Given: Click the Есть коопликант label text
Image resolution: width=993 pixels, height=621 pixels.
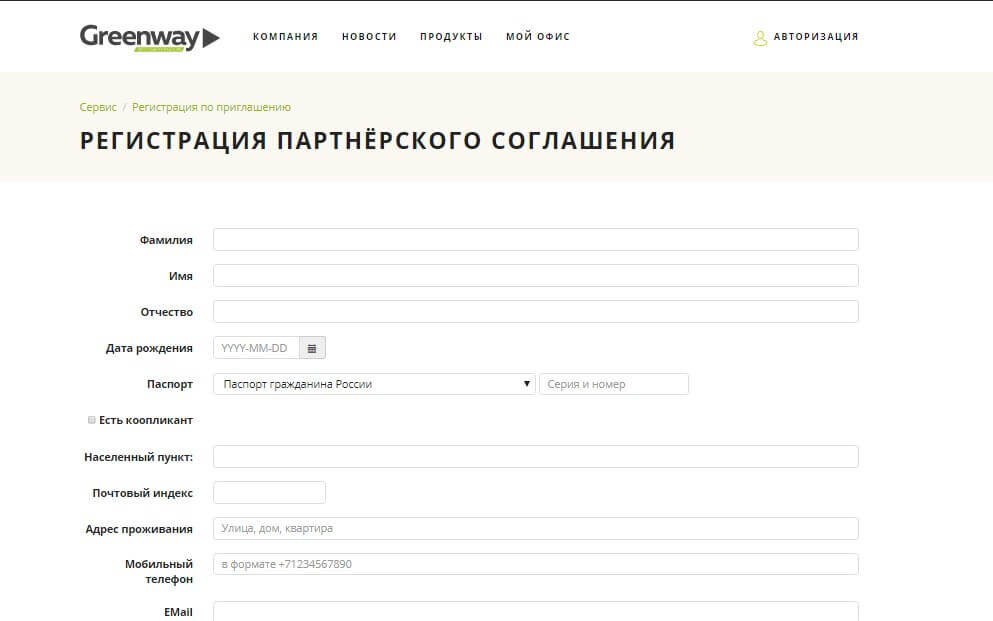Looking at the screenshot, I should [146, 420].
